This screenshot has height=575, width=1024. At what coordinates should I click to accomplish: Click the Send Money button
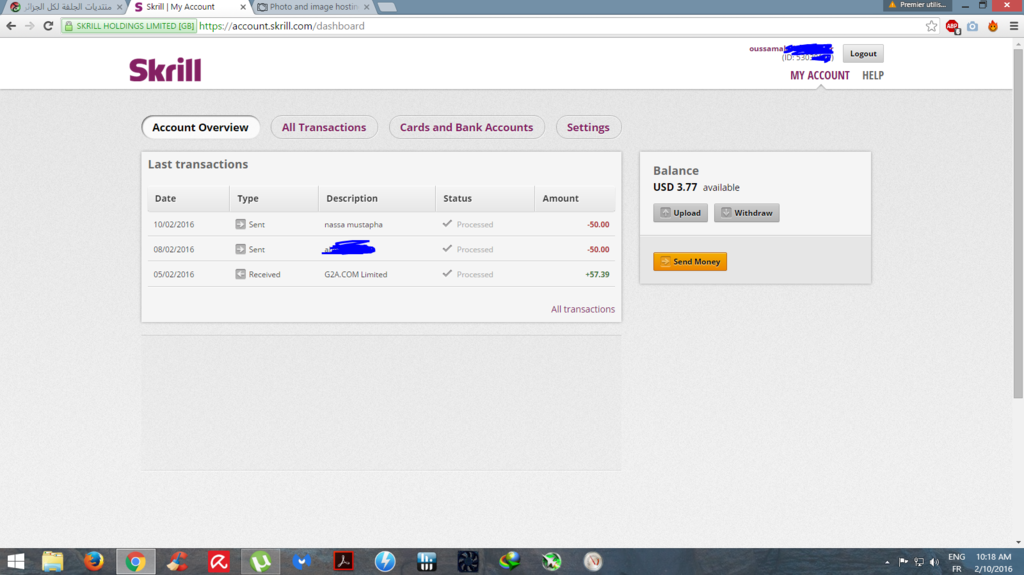690,261
